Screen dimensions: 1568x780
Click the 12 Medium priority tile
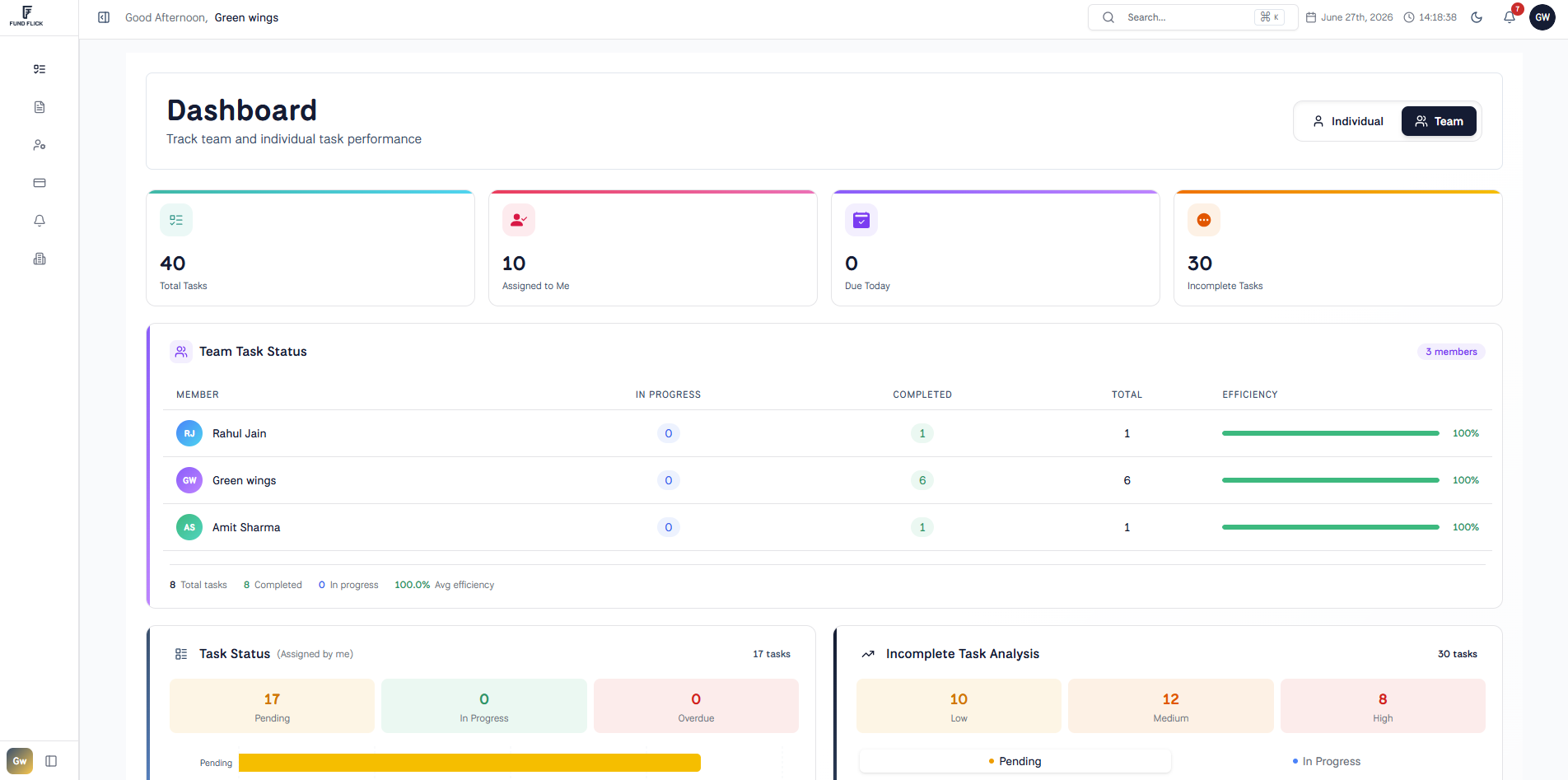click(x=1171, y=706)
